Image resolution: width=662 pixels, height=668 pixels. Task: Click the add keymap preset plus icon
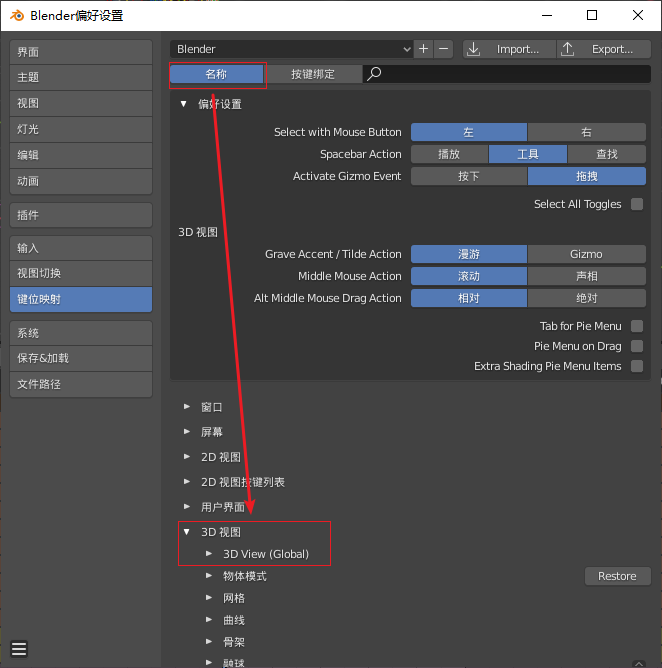pos(423,49)
